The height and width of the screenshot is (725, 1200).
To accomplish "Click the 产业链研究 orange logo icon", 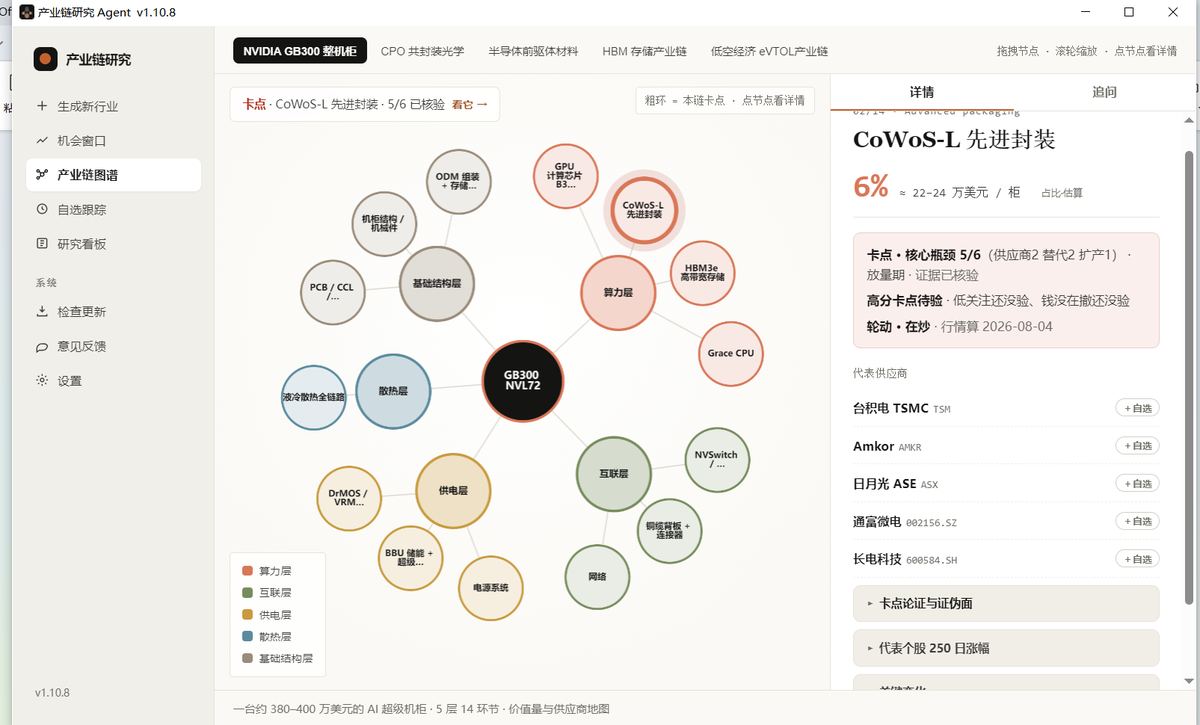I will click(x=45, y=59).
